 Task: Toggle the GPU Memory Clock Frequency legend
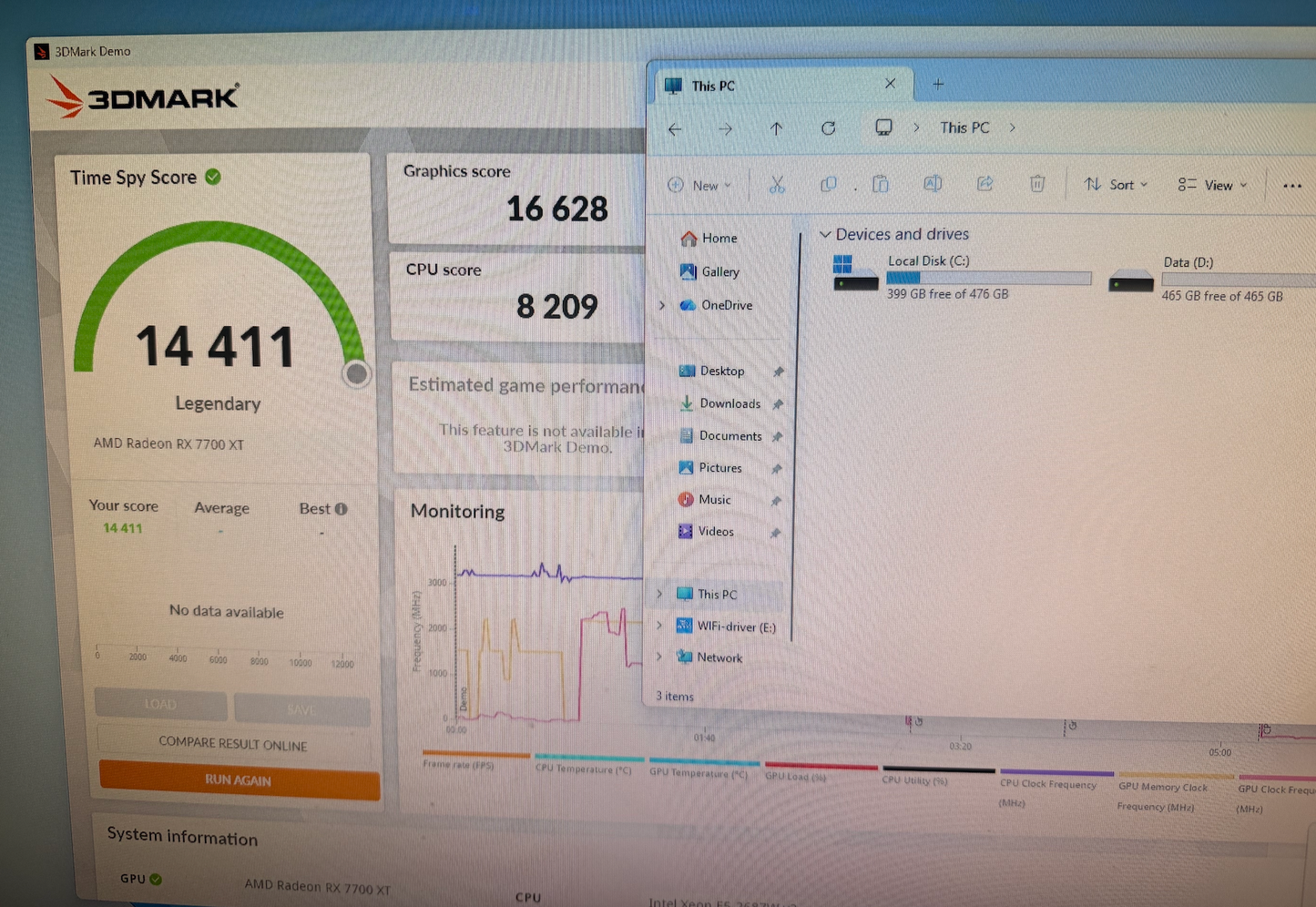[1175, 792]
